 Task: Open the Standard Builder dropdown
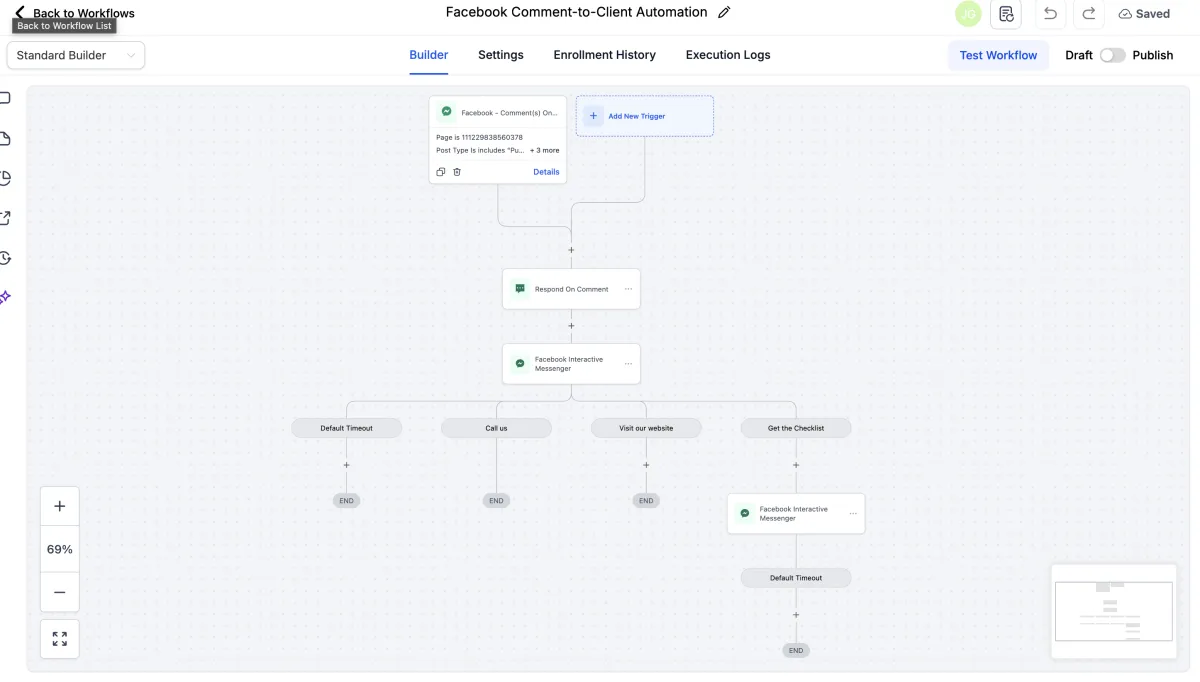(76, 55)
